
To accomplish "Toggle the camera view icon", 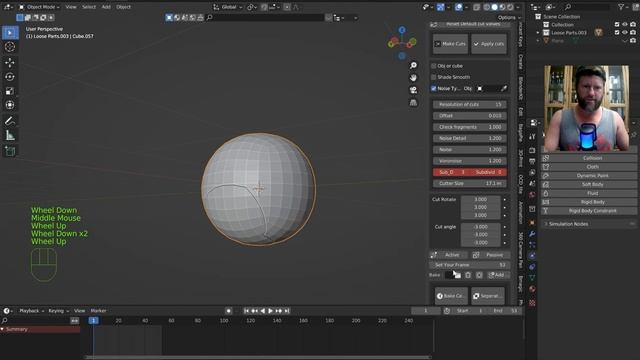I will coord(413,90).
